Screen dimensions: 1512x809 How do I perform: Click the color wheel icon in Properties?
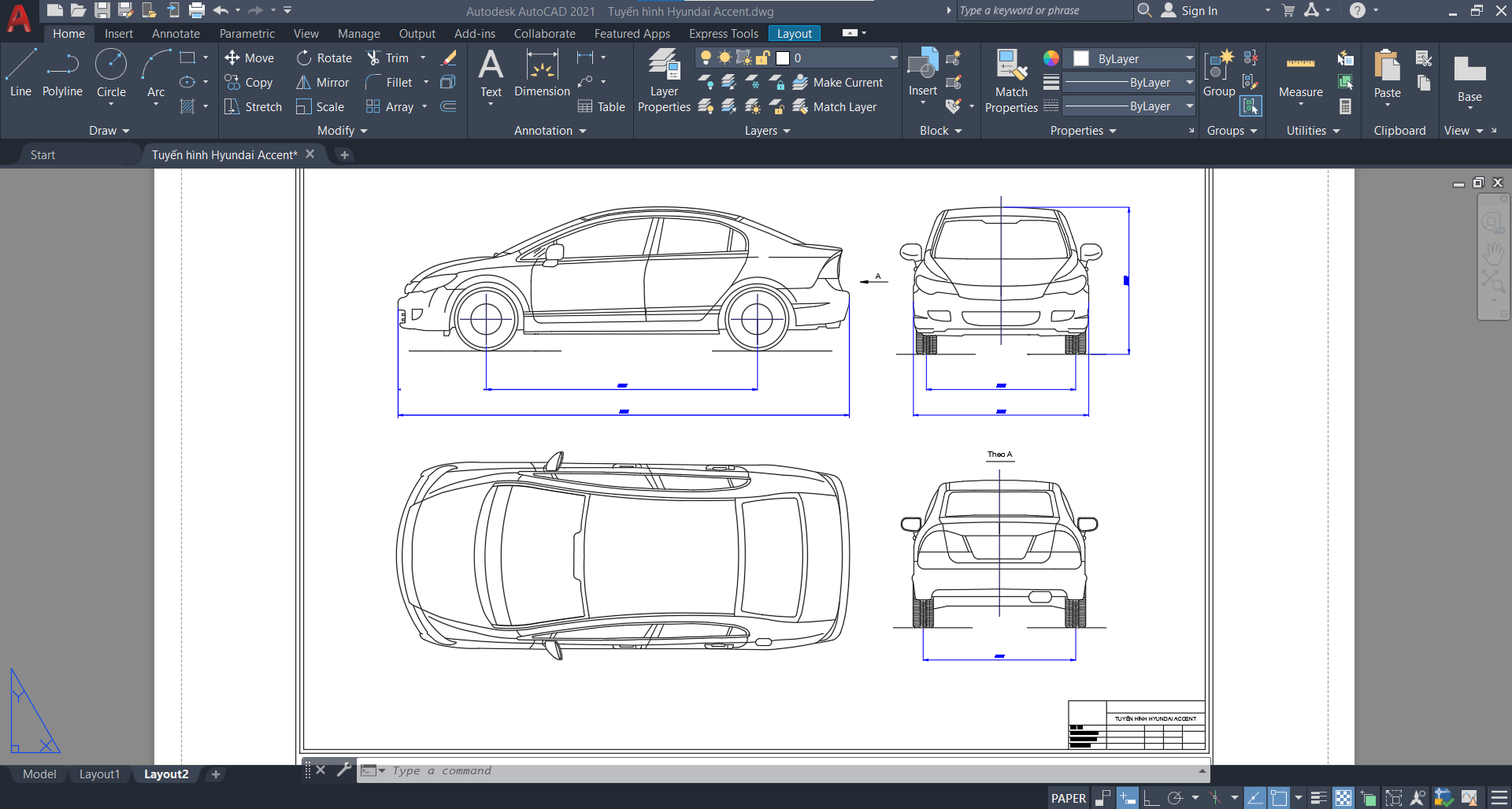(x=1051, y=58)
